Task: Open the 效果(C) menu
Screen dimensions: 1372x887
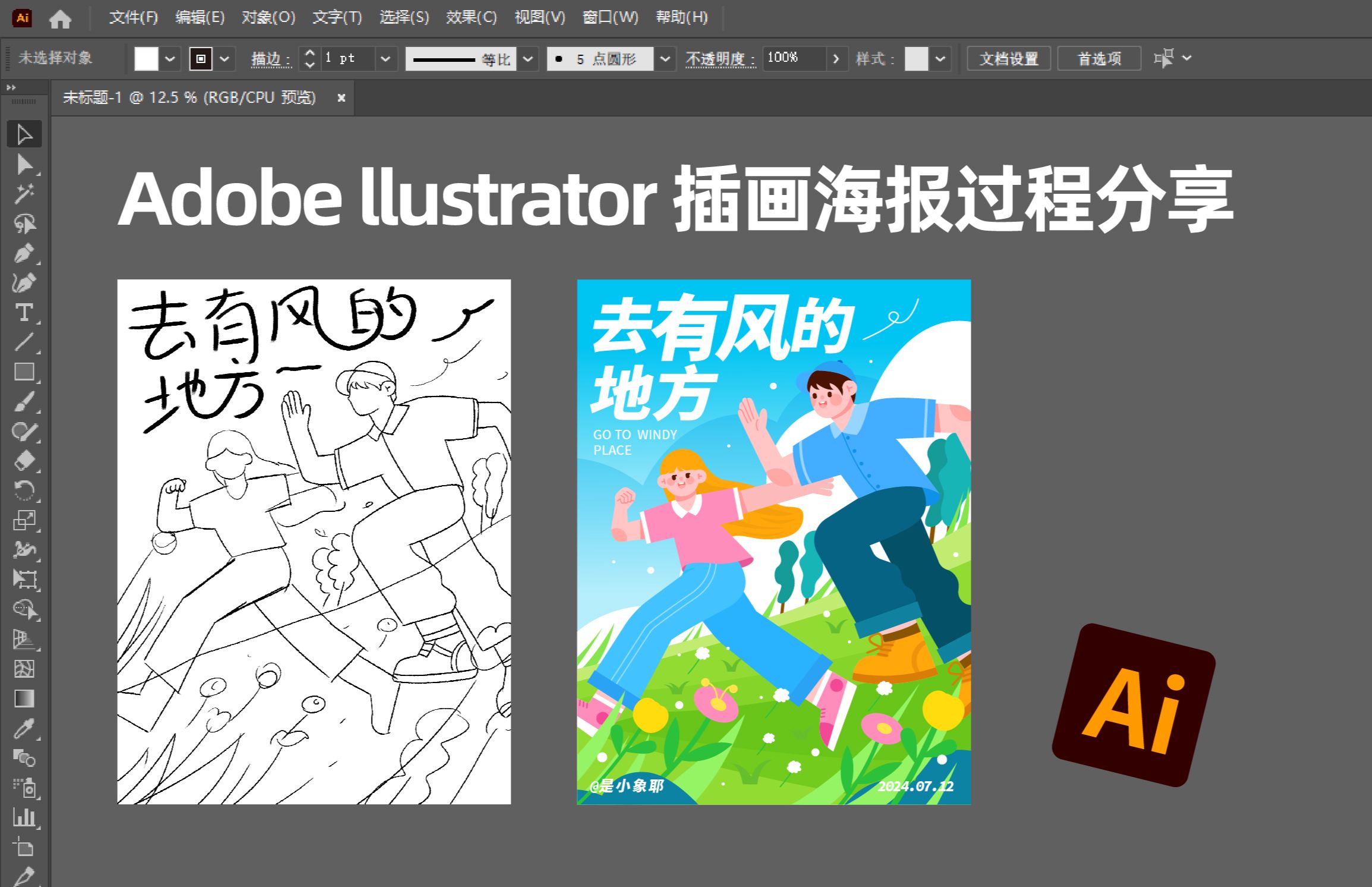Action: 471,18
